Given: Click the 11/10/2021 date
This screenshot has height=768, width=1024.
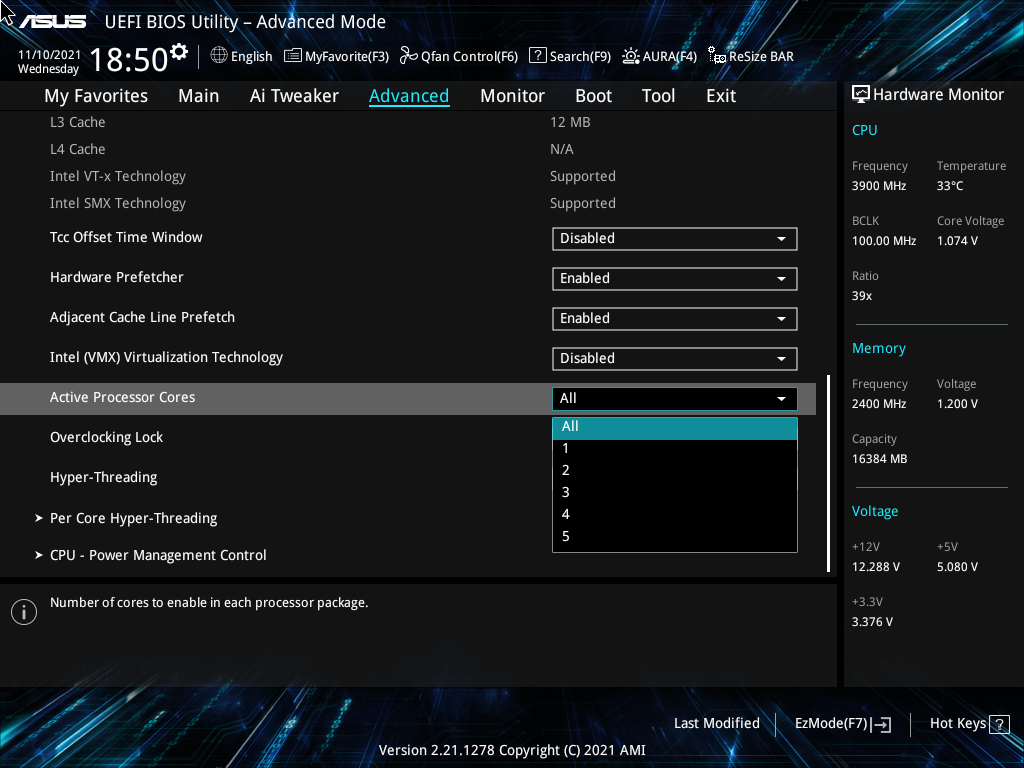Looking at the screenshot, I should tap(49, 55).
